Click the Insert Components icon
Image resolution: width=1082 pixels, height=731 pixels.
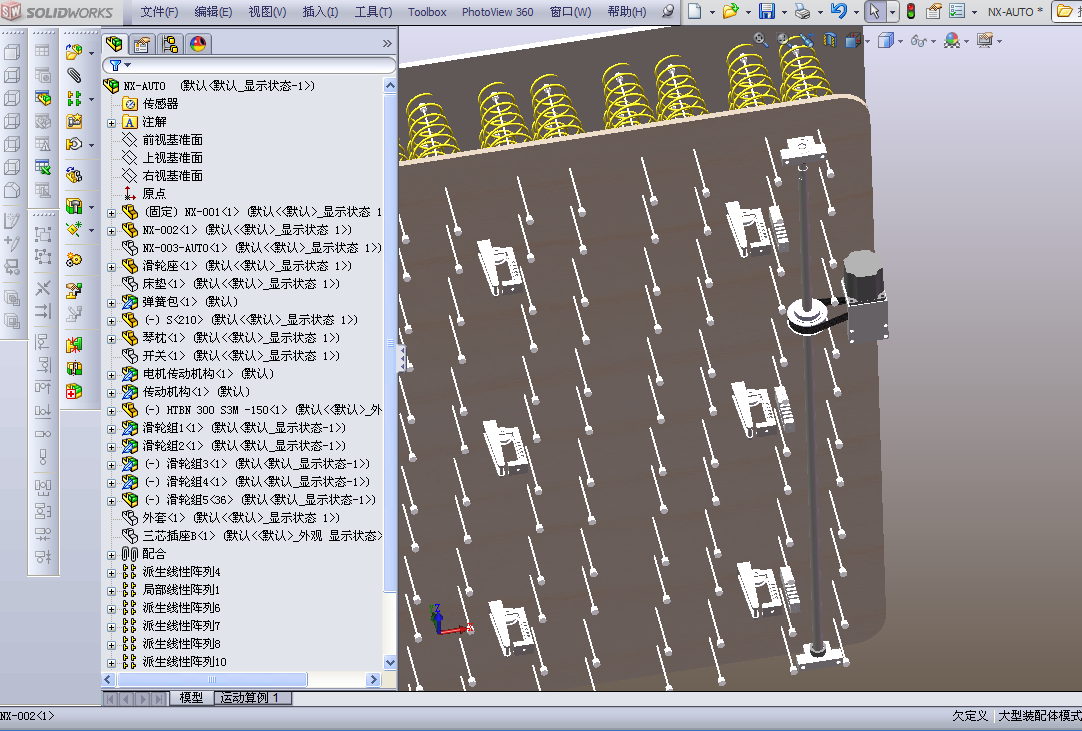74,52
